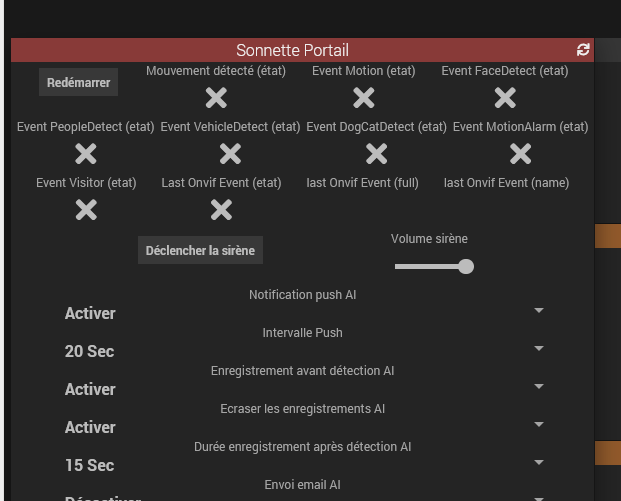The width and height of the screenshot is (621, 501).
Task: Trigger the siren with Déclencher la sirène
Action: pos(200,250)
